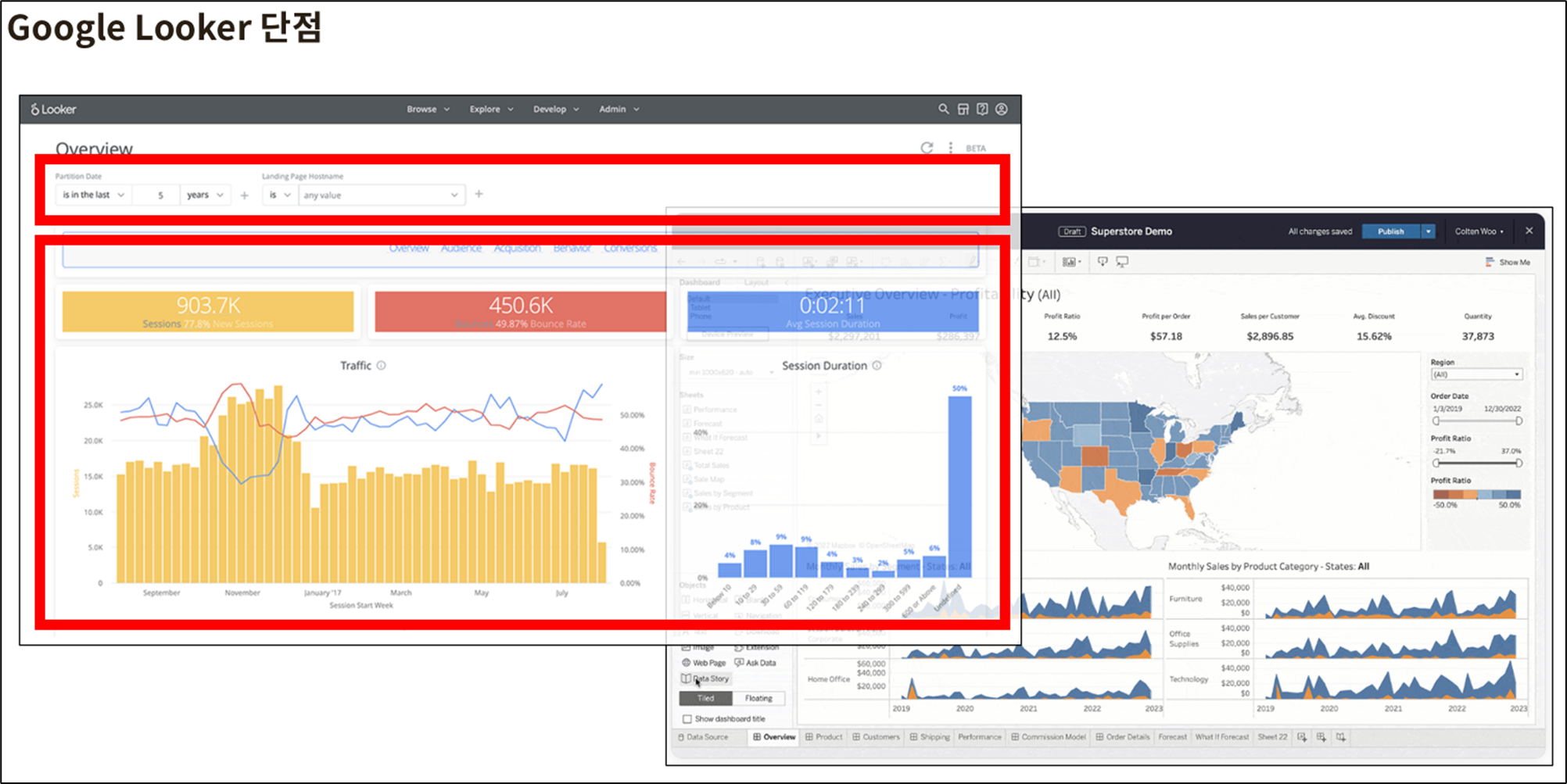The image size is (1567, 784).
Task: Open the Show Me panel in Tableau
Action: click(1508, 263)
